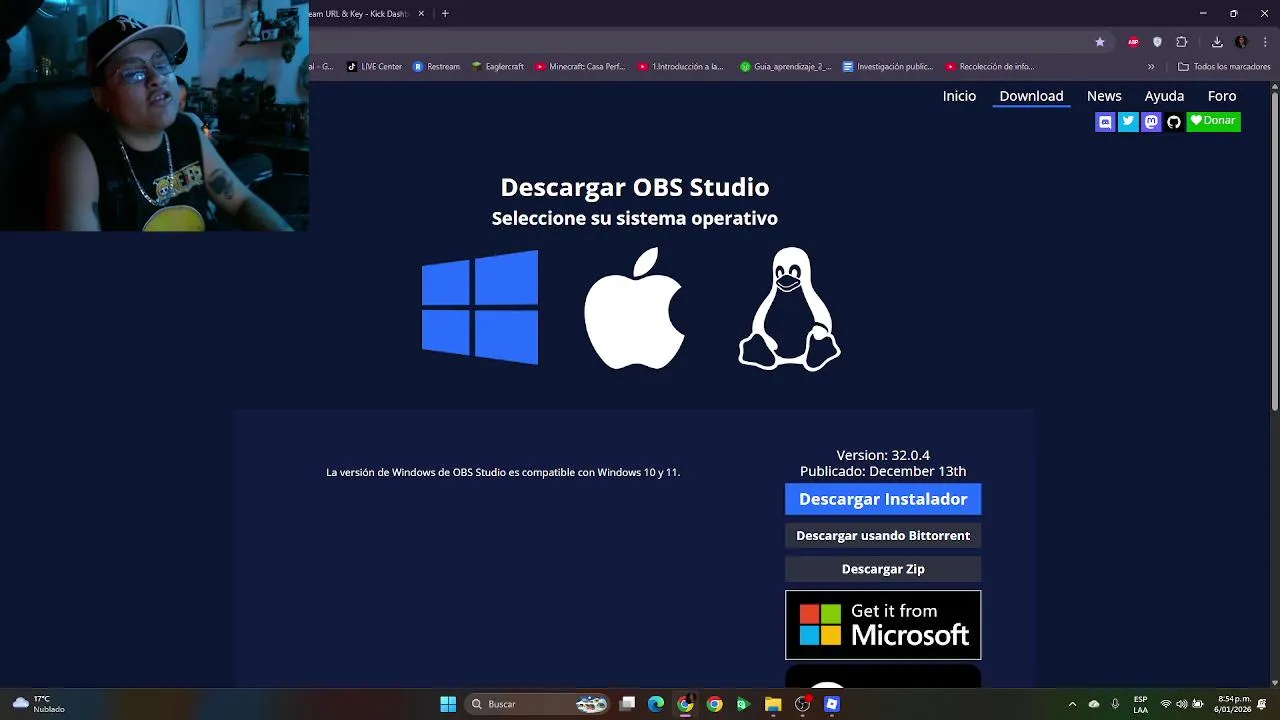The width and height of the screenshot is (1280, 720).
Task: Click the shield extension icon
Action: tap(1157, 42)
